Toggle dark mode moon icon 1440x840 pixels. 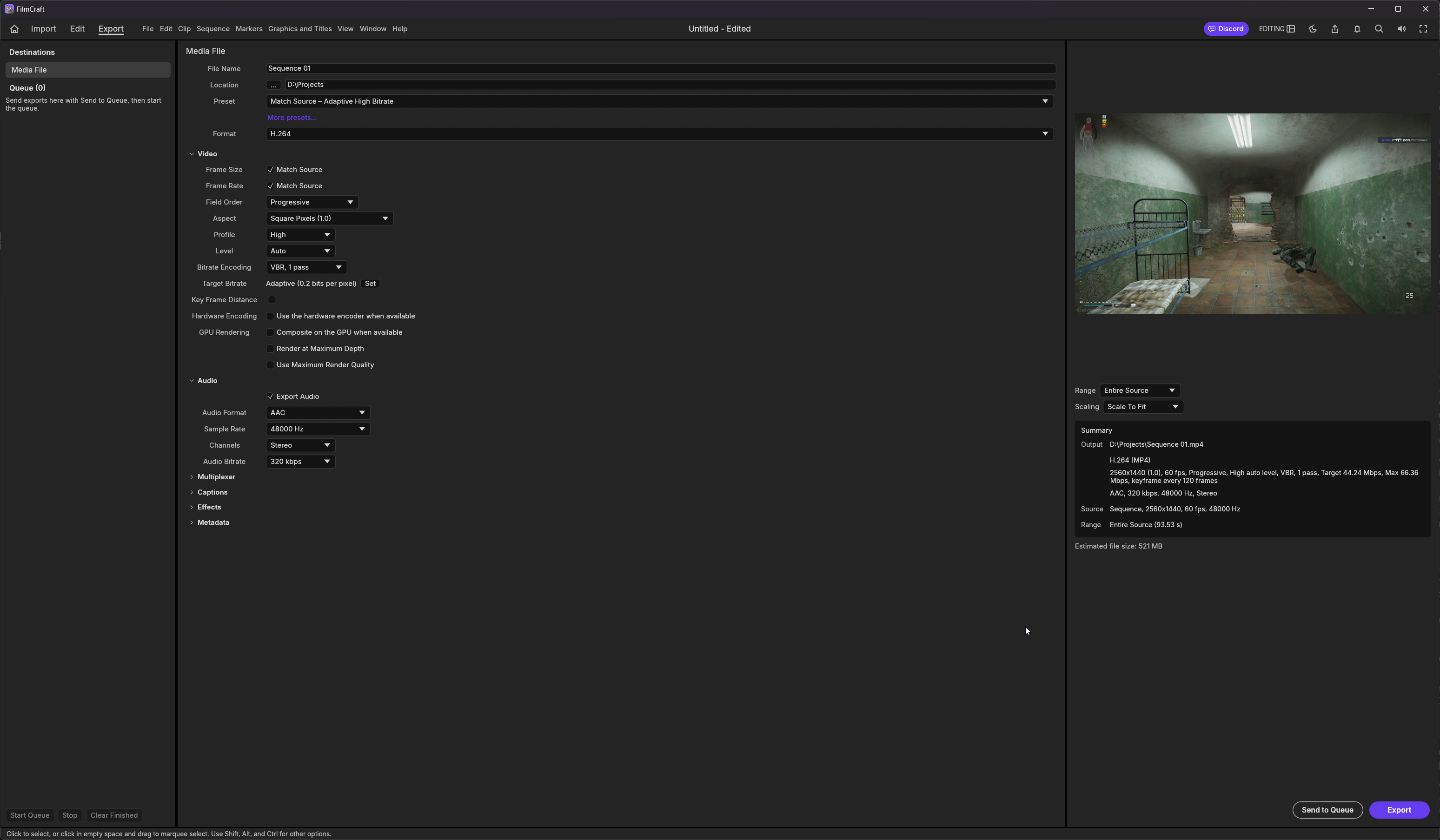point(1313,28)
